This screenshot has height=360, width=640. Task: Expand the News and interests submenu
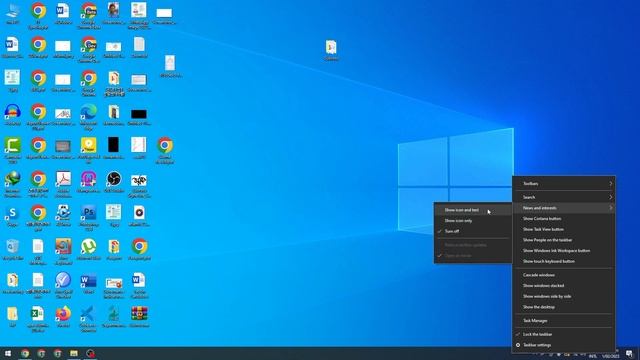[564, 208]
